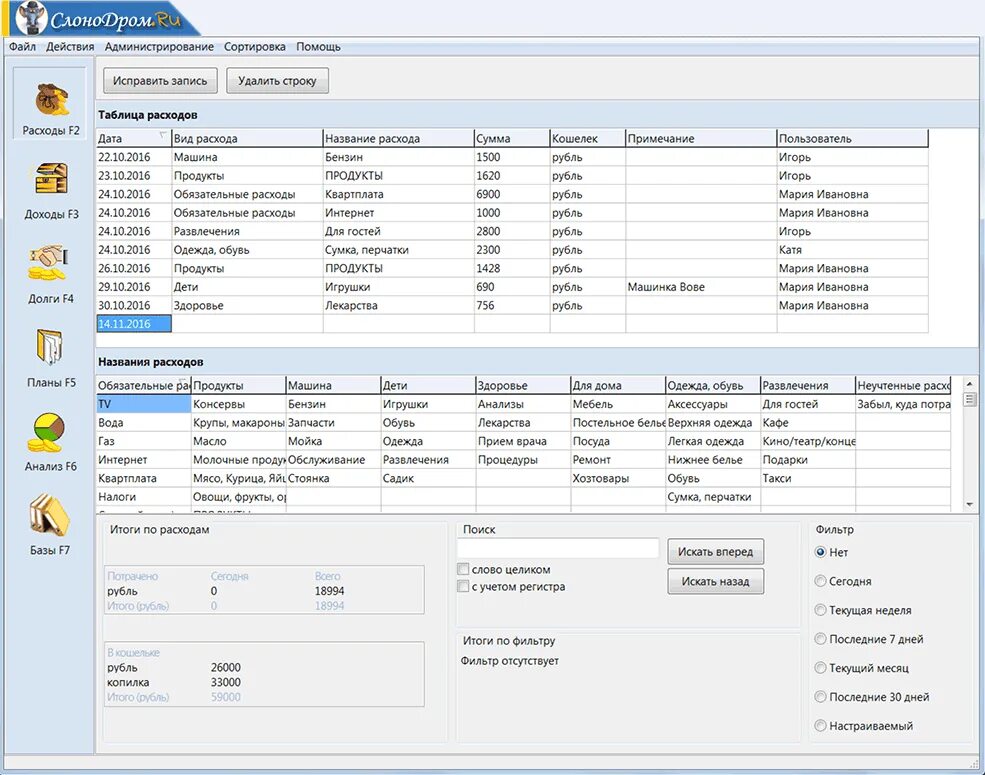This screenshot has width=985, height=775.
Task: Select the Настраиваемый filter option
Action: pos(820,725)
